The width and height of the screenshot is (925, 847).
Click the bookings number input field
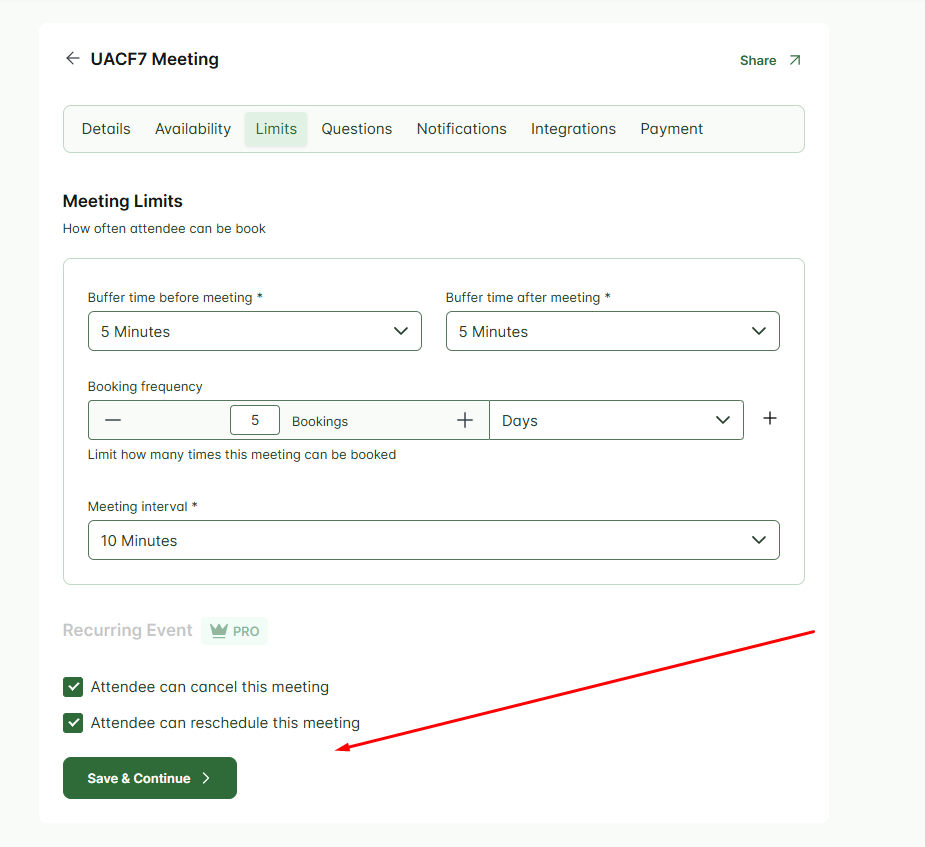tap(255, 420)
